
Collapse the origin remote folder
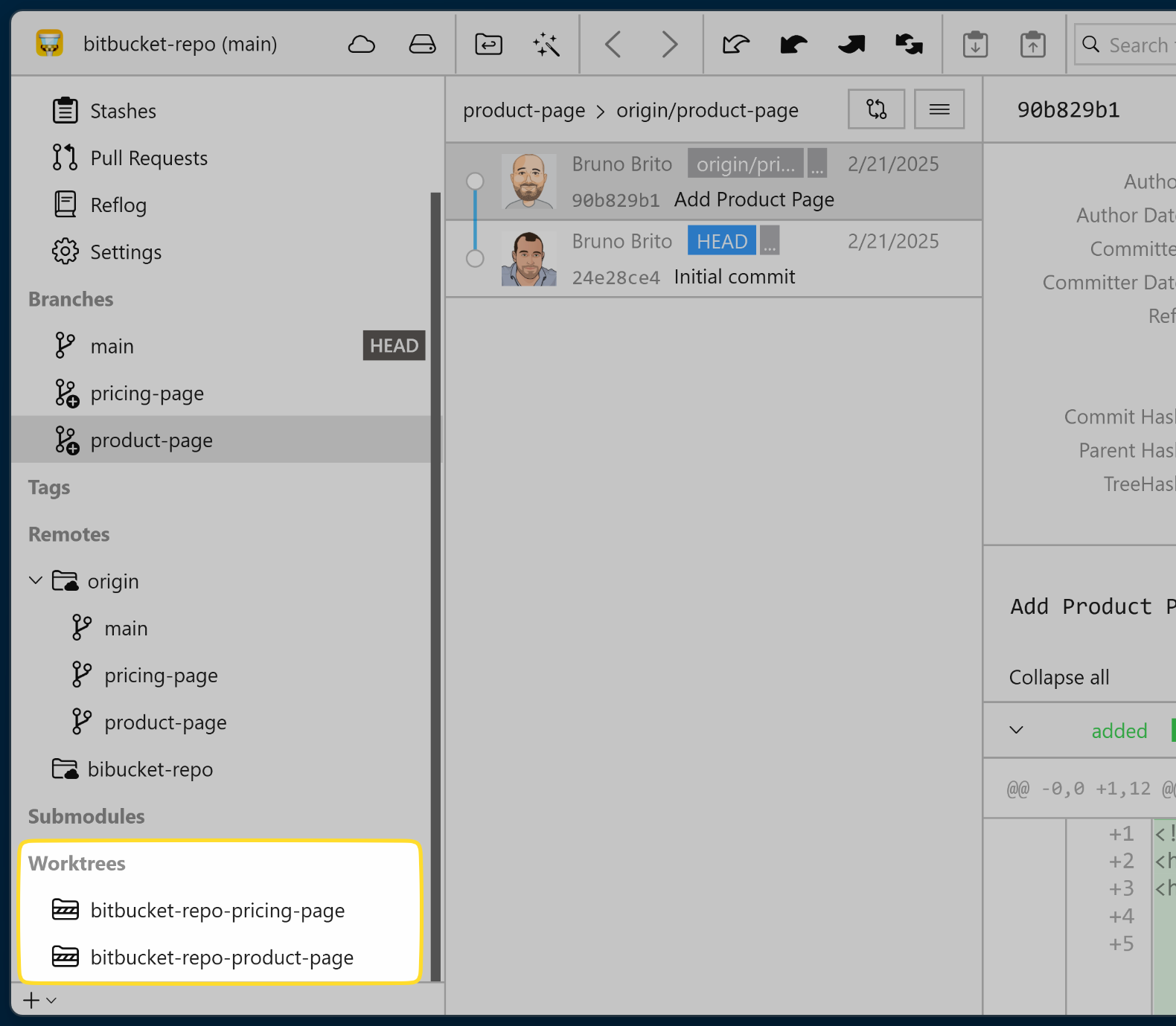[36, 581]
